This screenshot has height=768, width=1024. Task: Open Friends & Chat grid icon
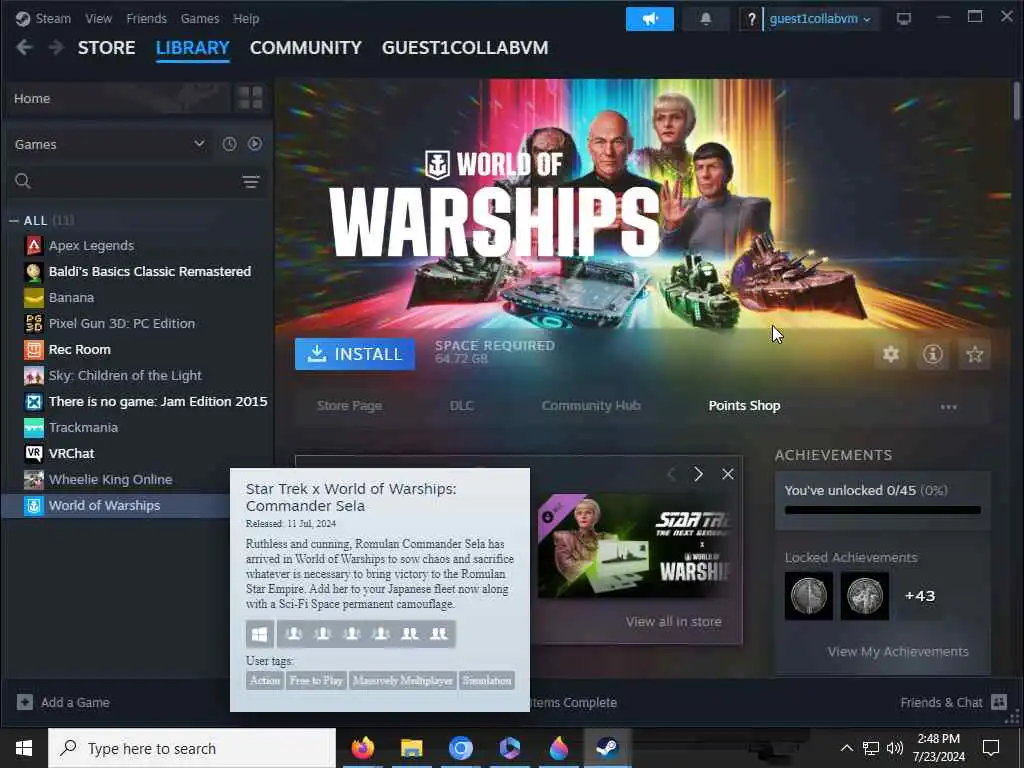(999, 702)
